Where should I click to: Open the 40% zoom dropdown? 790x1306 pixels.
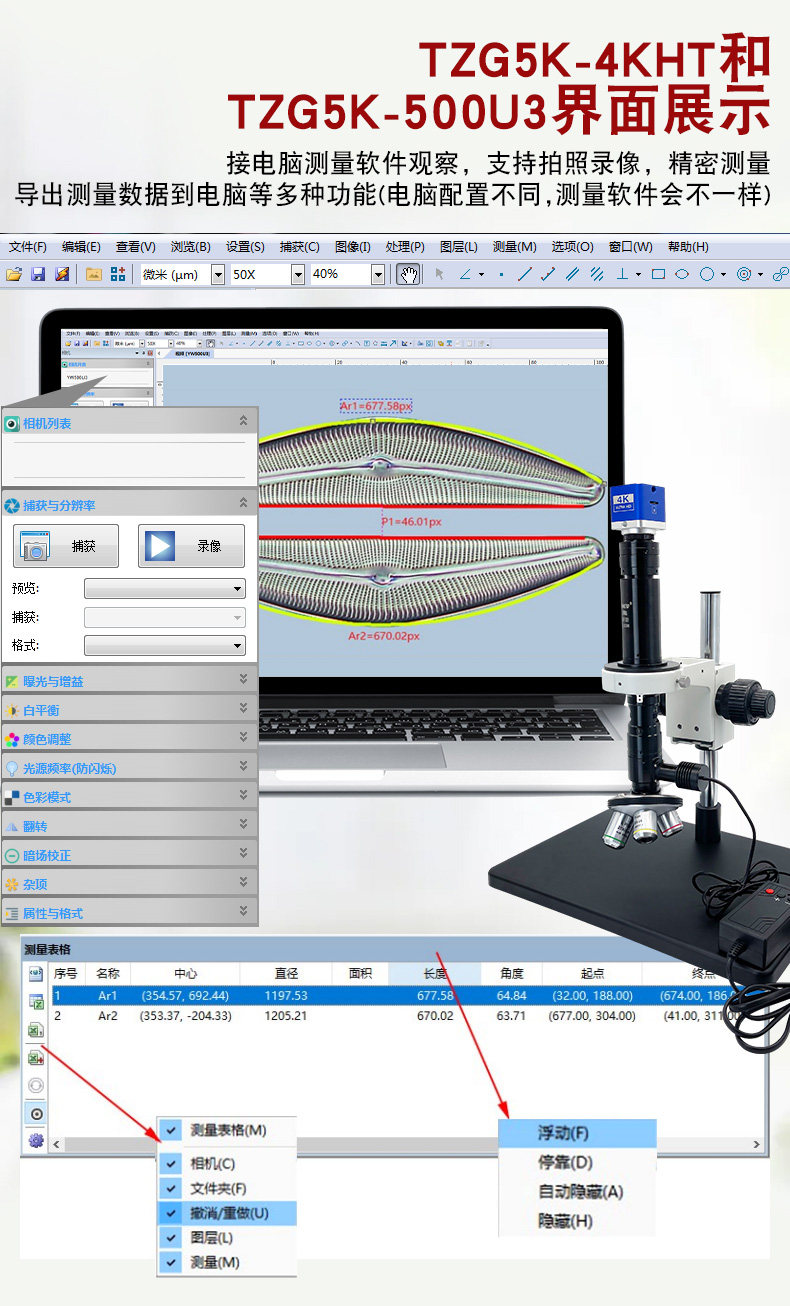coord(378,274)
